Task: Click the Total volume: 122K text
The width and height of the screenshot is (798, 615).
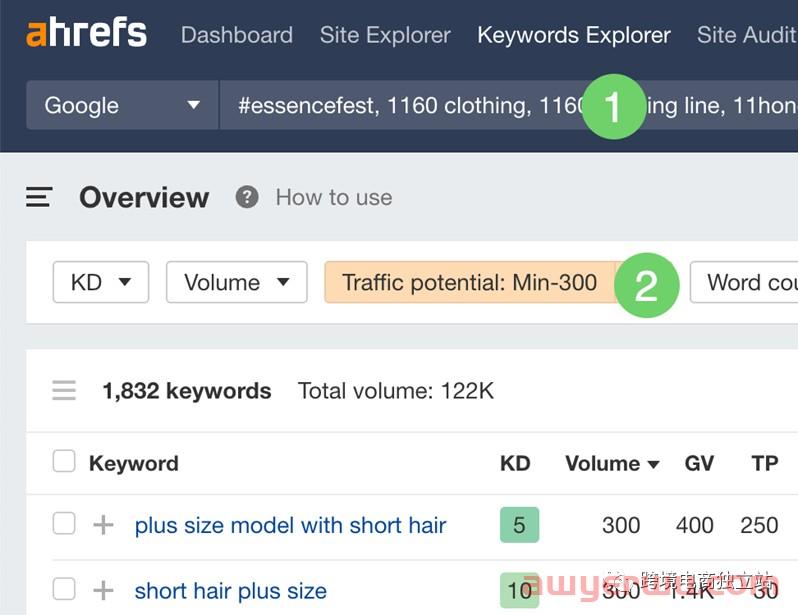Action: click(x=396, y=391)
